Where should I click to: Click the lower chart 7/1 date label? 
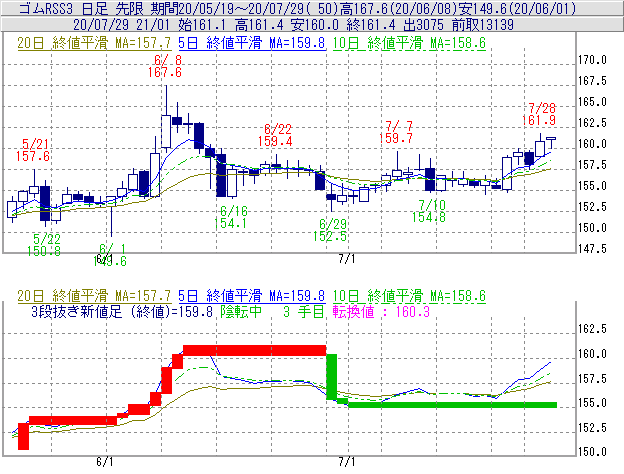[x=347, y=462]
